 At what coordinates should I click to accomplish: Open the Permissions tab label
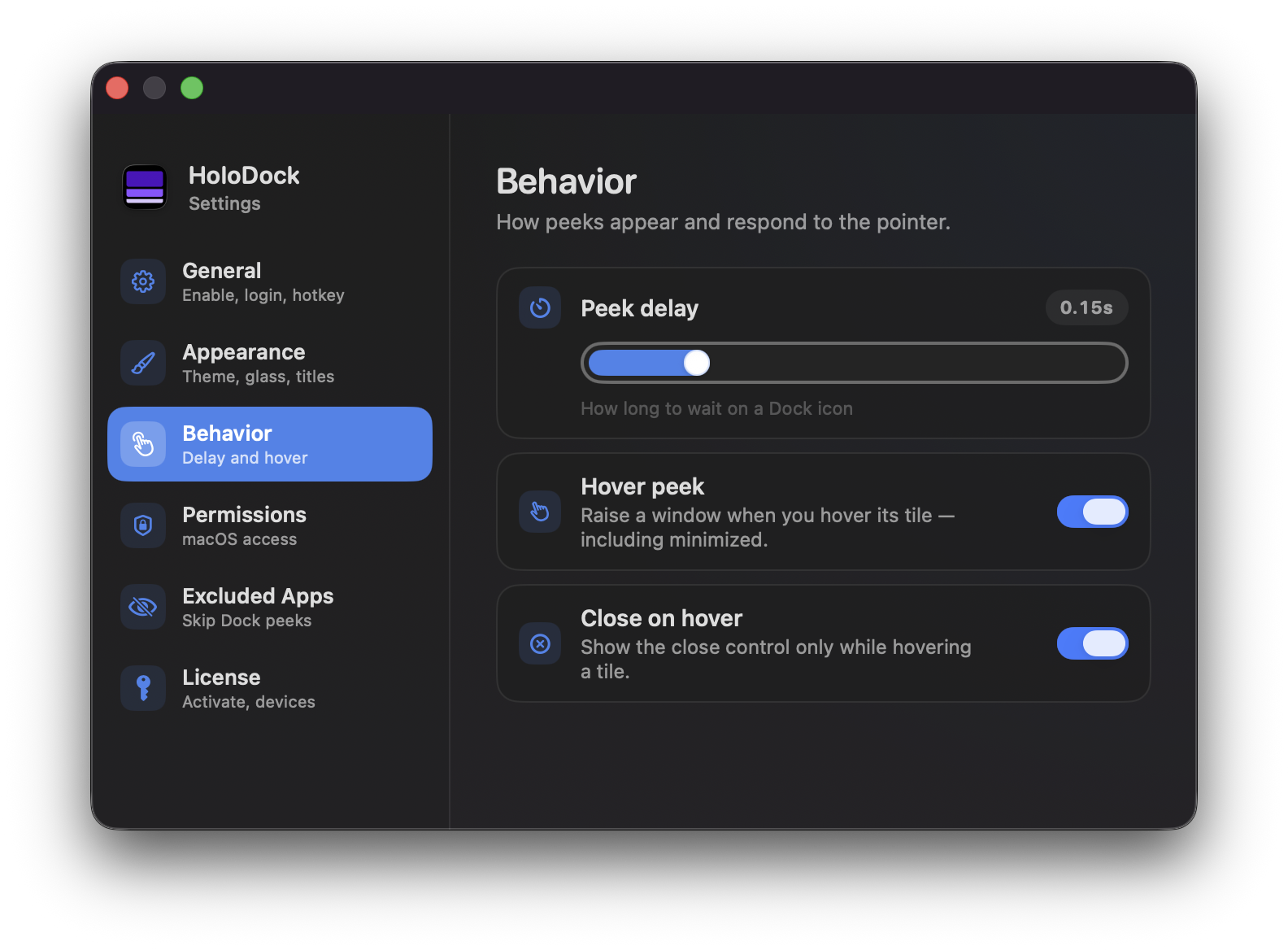pos(244,515)
